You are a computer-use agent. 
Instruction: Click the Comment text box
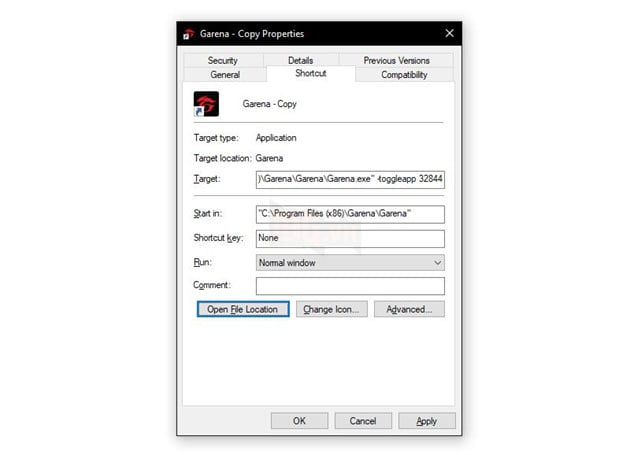(x=349, y=286)
